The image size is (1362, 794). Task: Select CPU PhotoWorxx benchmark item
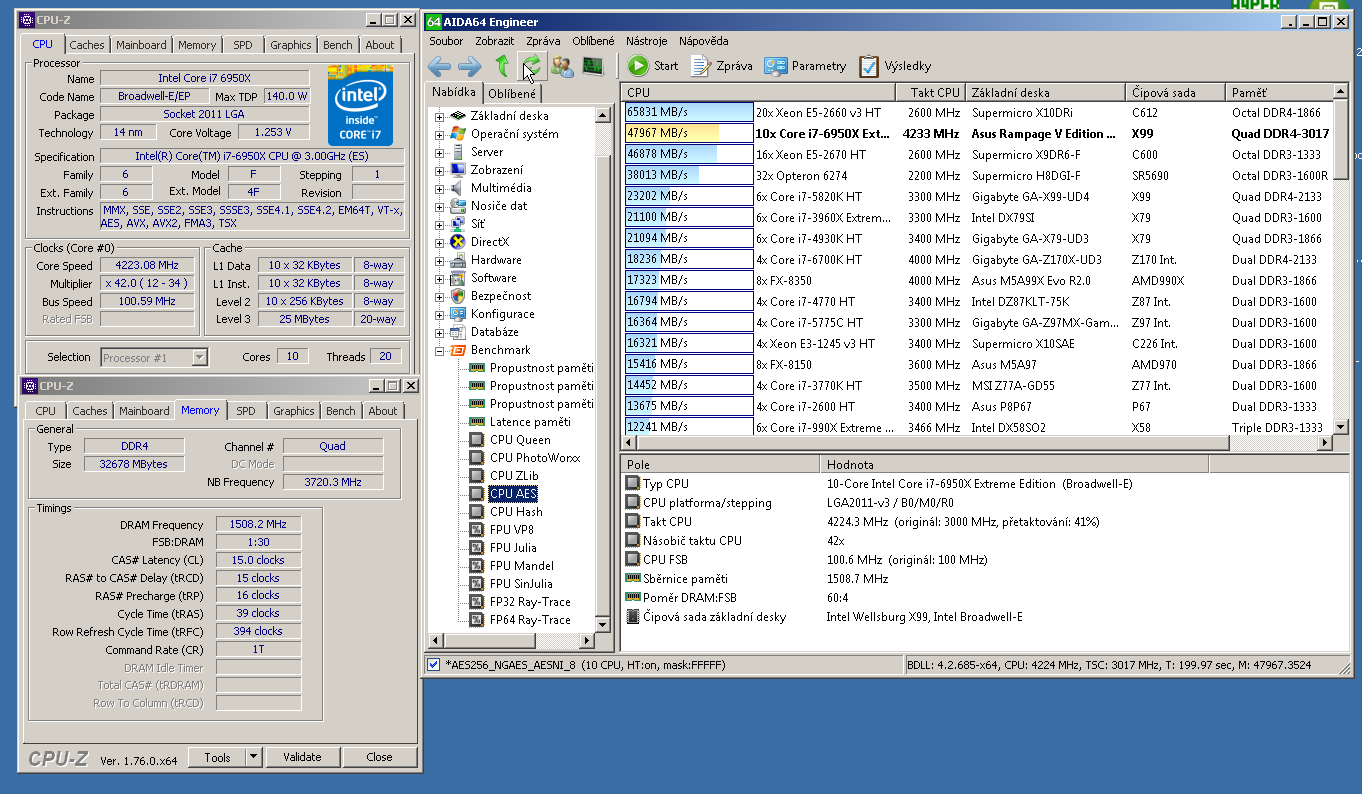coord(534,458)
